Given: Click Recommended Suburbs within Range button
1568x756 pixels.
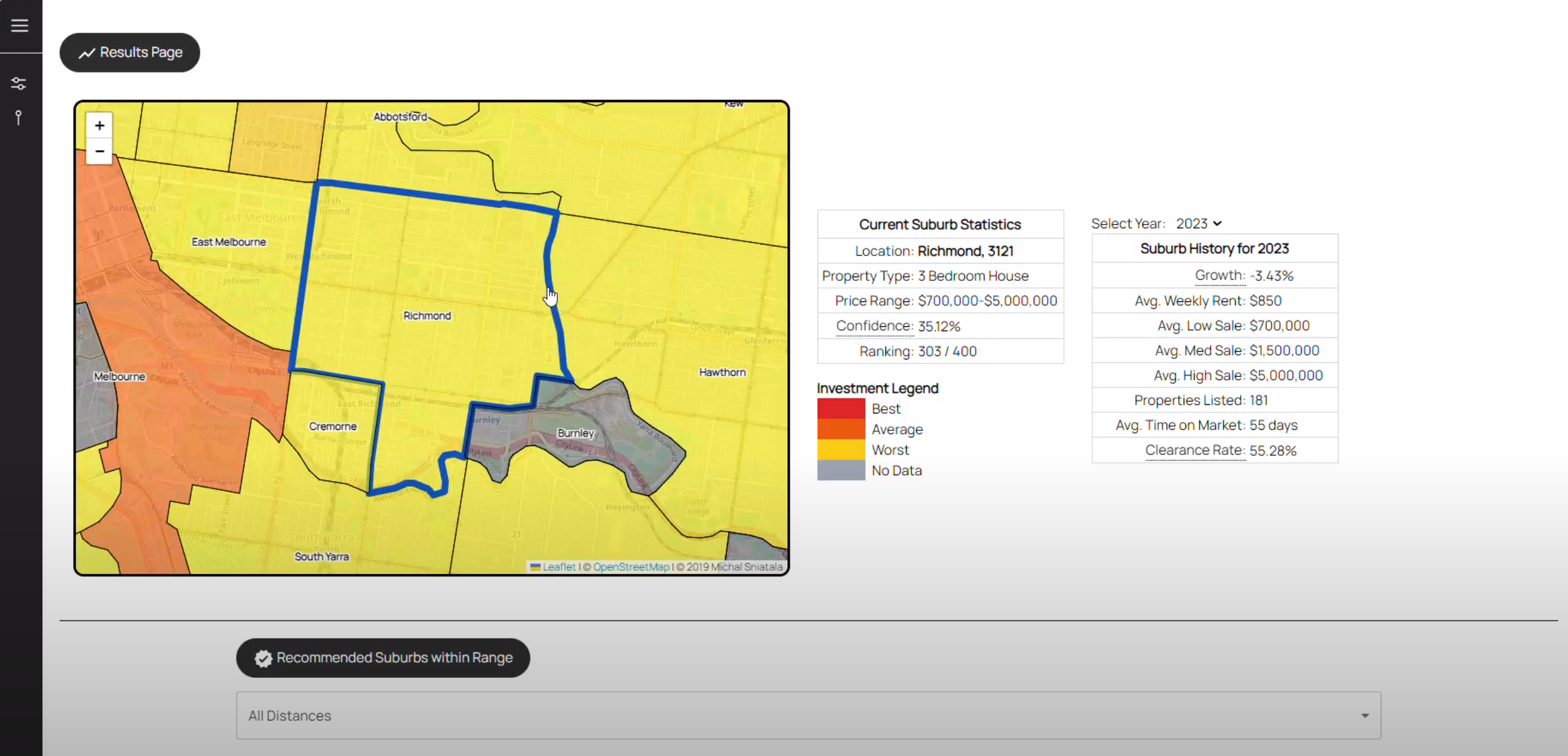Looking at the screenshot, I should 383,657.
